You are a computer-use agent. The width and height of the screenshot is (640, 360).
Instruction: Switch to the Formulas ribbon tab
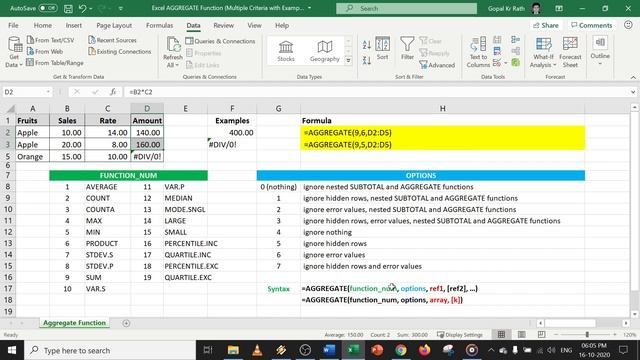click(160, 25)
